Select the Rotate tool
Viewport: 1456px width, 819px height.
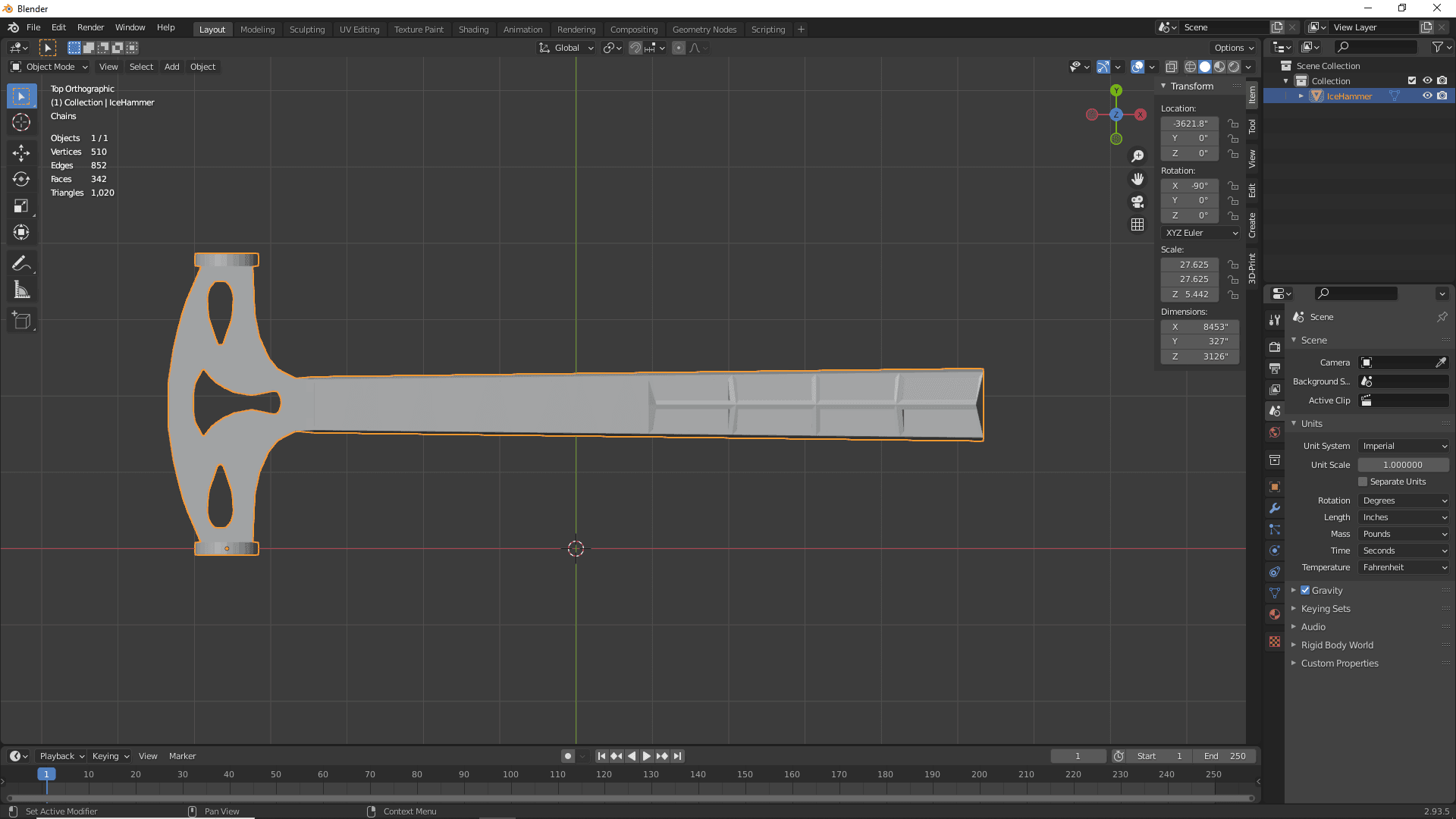click(21, 180)
